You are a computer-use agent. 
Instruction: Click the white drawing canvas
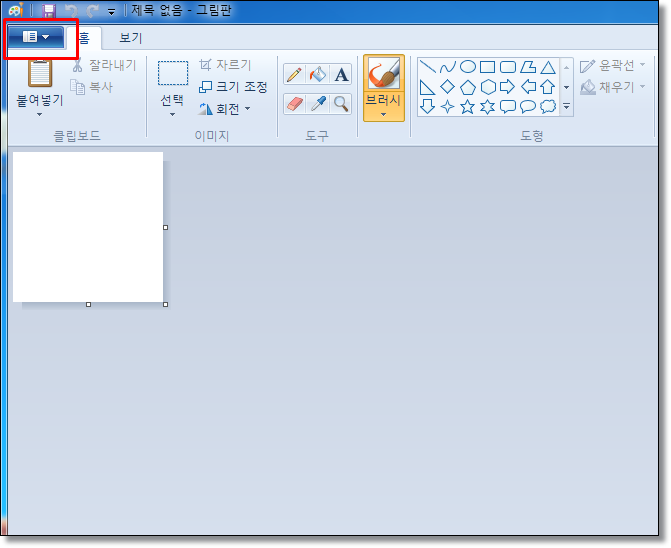88,227
